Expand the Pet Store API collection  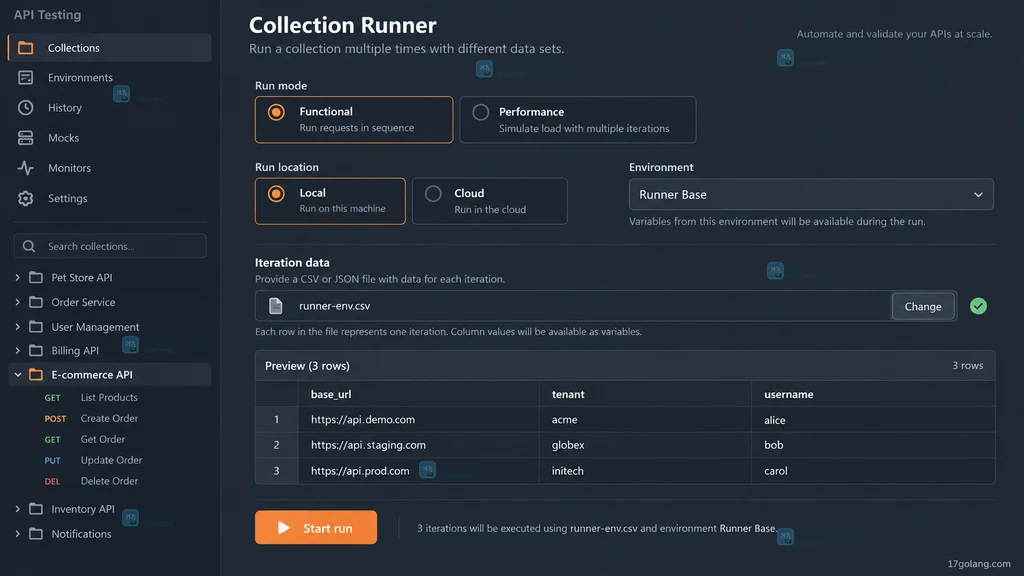[x=18, y=278]
